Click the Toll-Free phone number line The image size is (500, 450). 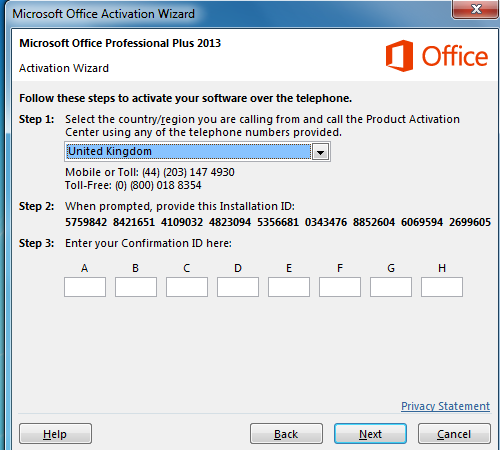coord(133,185)
